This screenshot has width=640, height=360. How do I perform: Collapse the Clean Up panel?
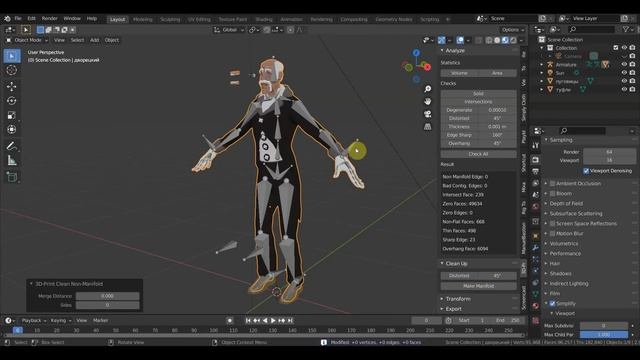click(x=442, y=264)
